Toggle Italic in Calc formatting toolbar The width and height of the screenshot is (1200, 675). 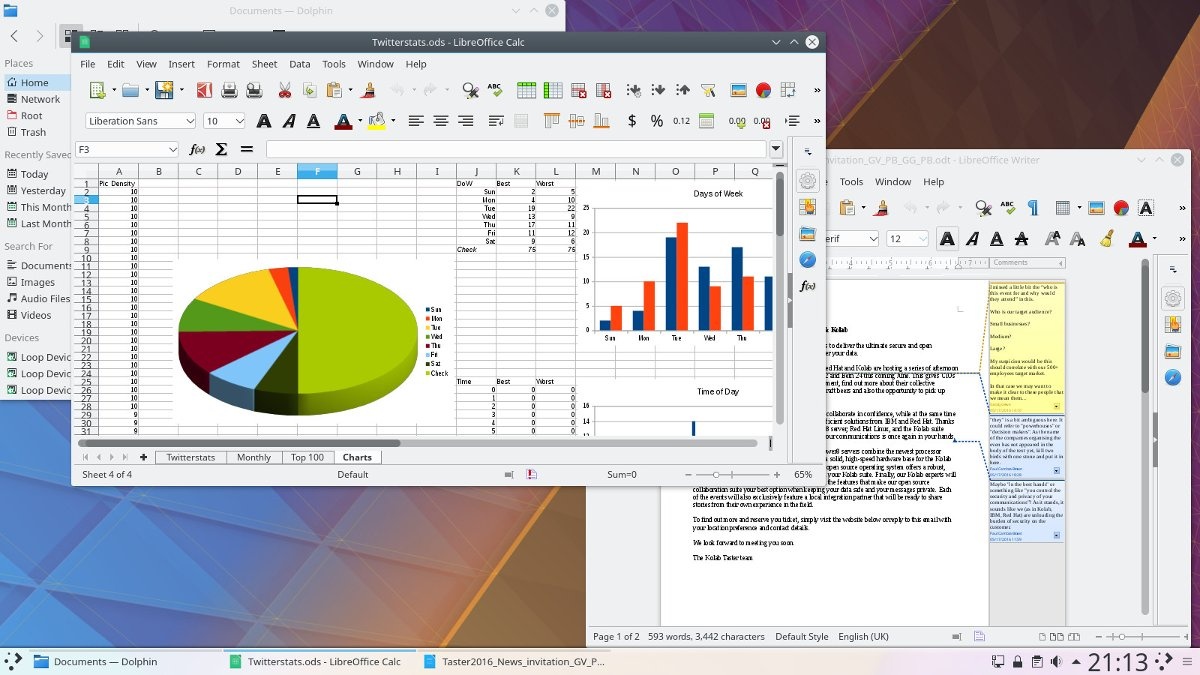(x=290, y=121)
